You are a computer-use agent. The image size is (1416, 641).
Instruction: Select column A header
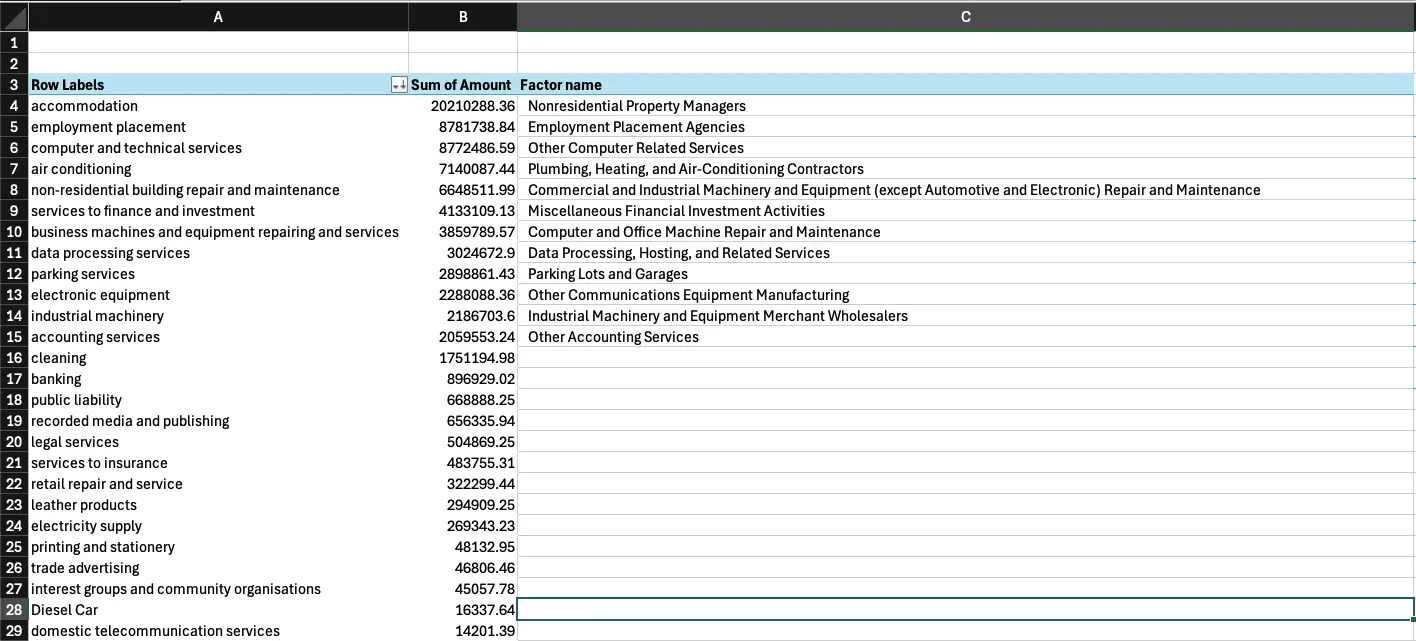tap(218, 16)
